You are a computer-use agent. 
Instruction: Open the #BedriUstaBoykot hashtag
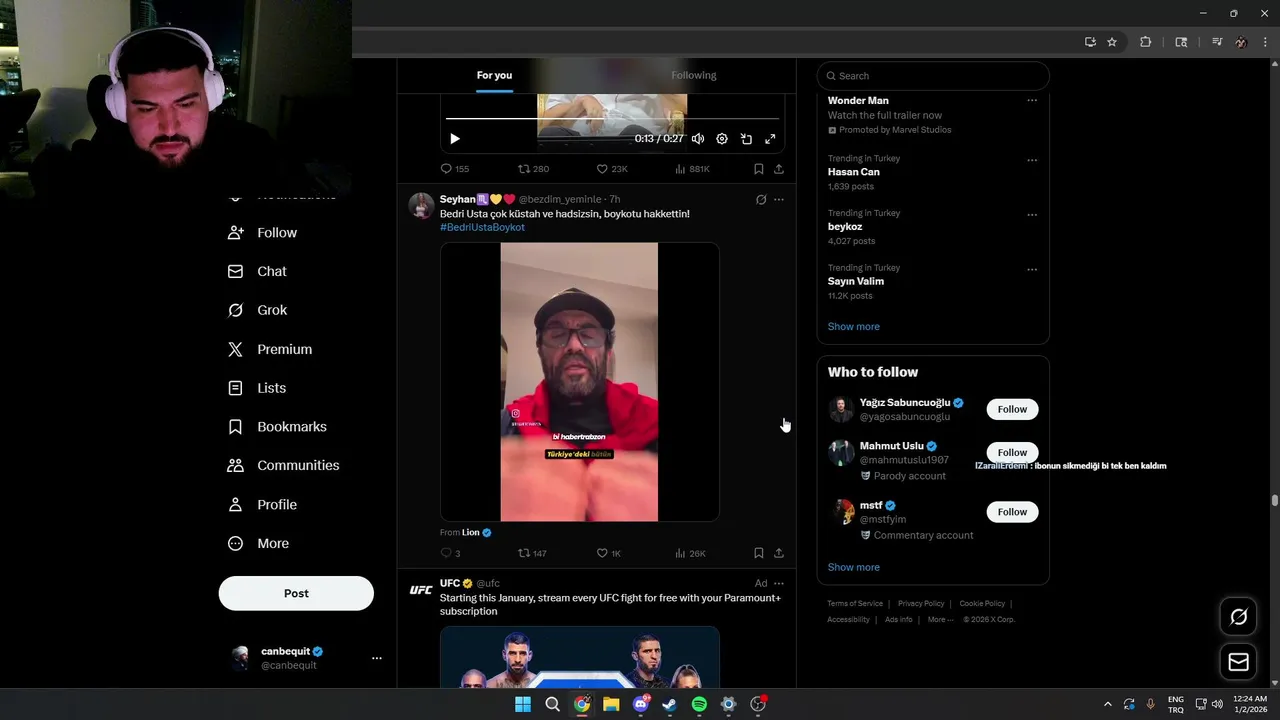[x=482, y=227]
